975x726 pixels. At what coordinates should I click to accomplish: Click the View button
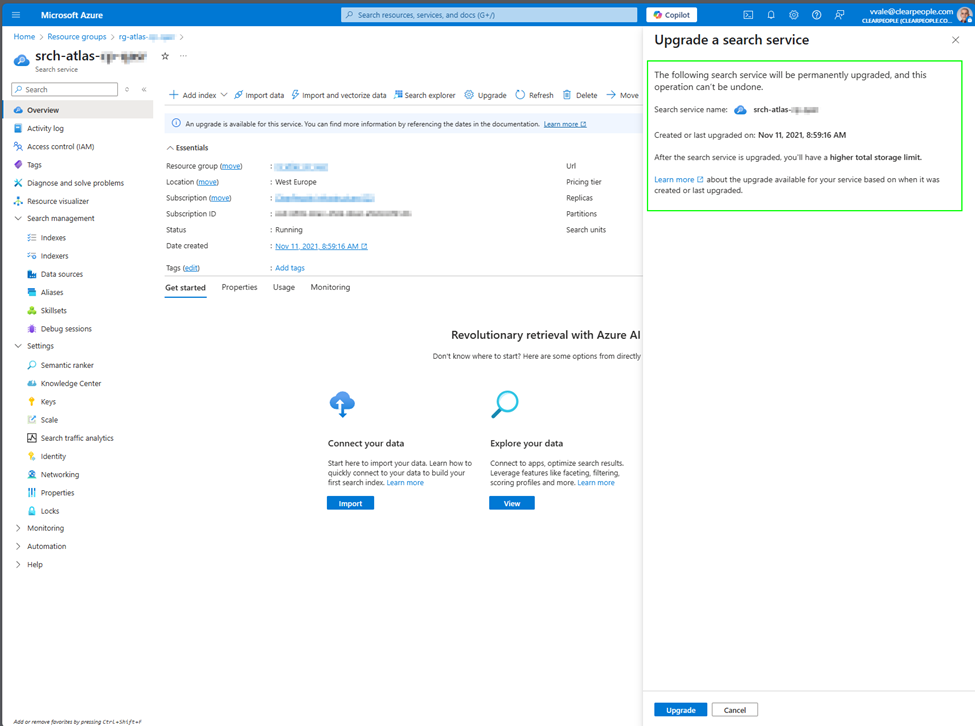512,503
